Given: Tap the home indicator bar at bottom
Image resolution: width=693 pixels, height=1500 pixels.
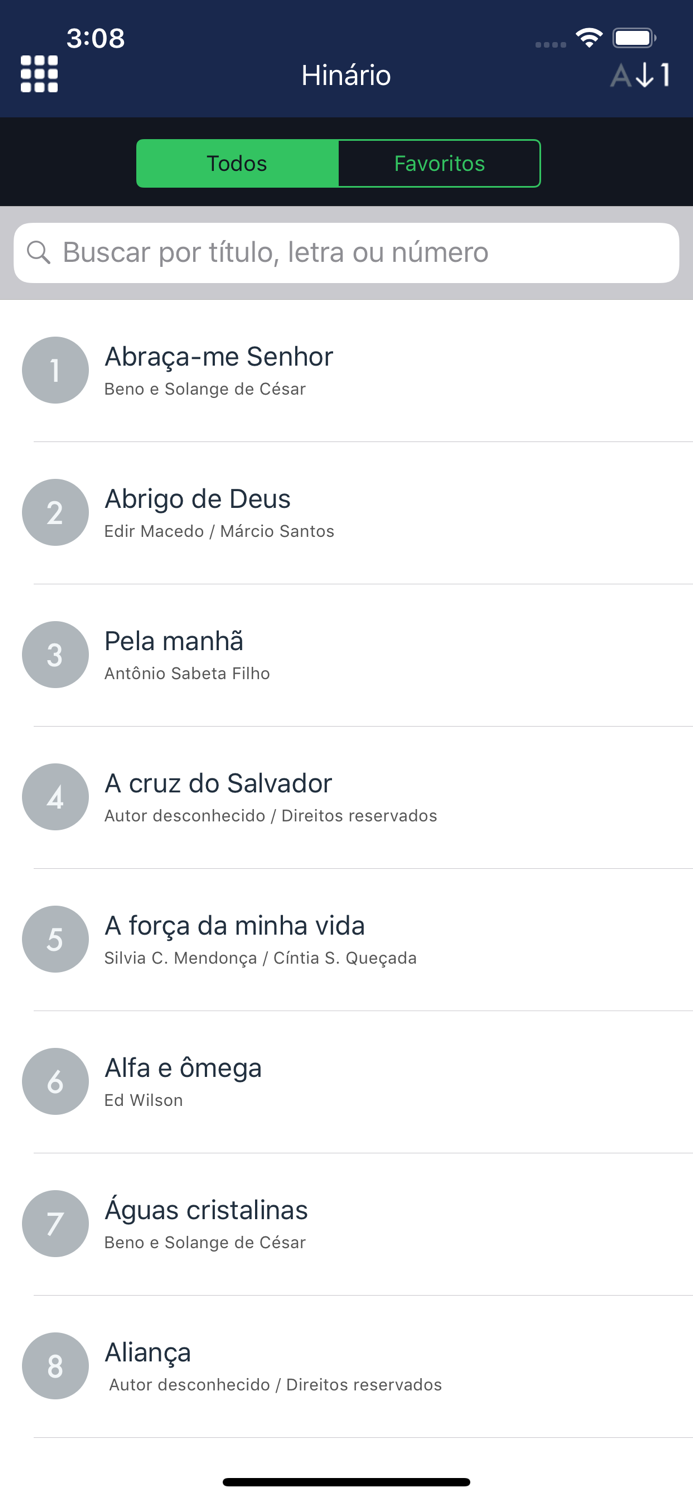Looking at the screenshot, I should 346,1482.
